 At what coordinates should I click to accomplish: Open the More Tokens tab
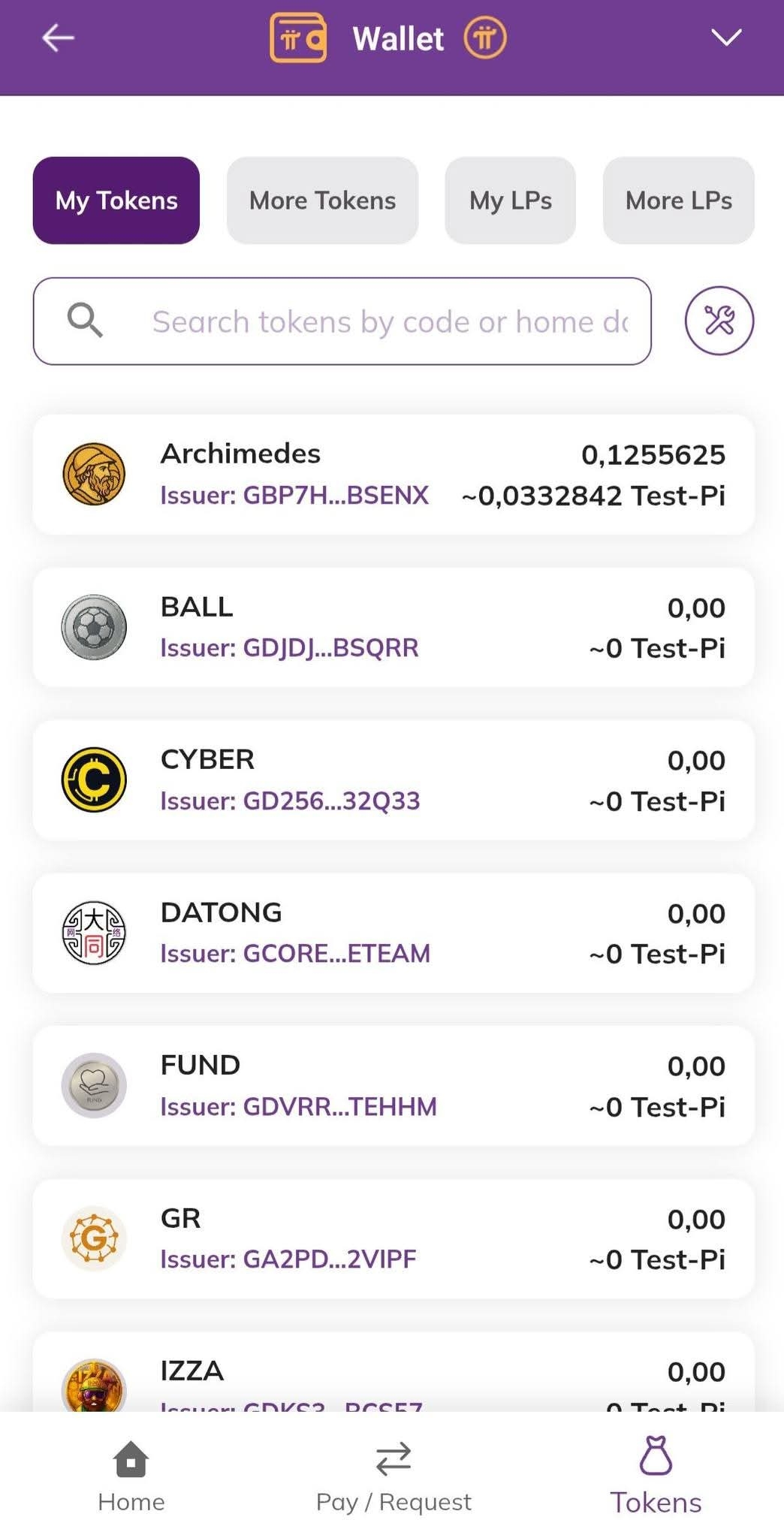click(322, 201)
